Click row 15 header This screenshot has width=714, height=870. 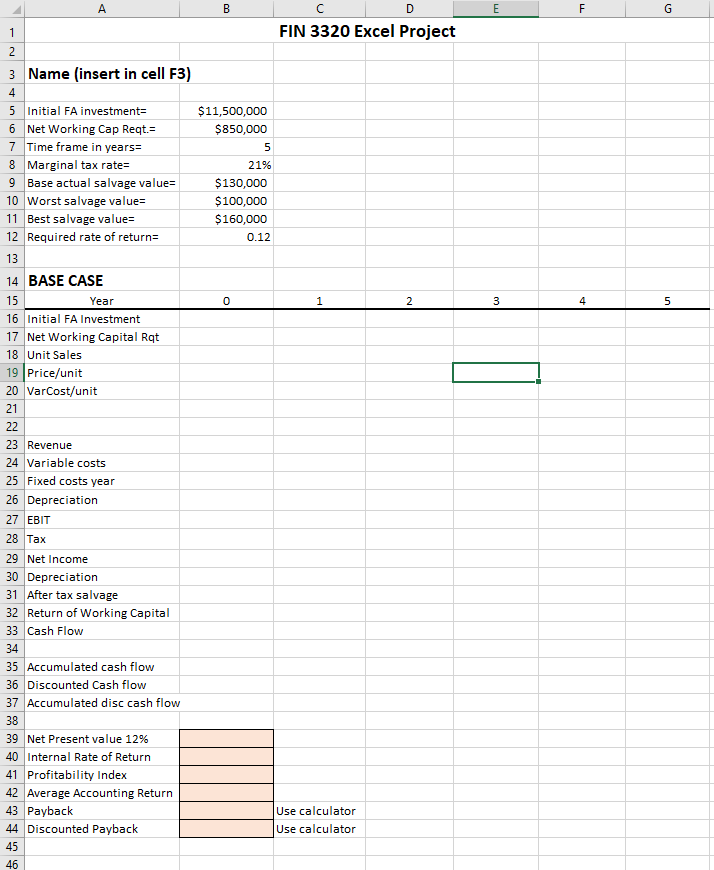[x=12, y=301]
